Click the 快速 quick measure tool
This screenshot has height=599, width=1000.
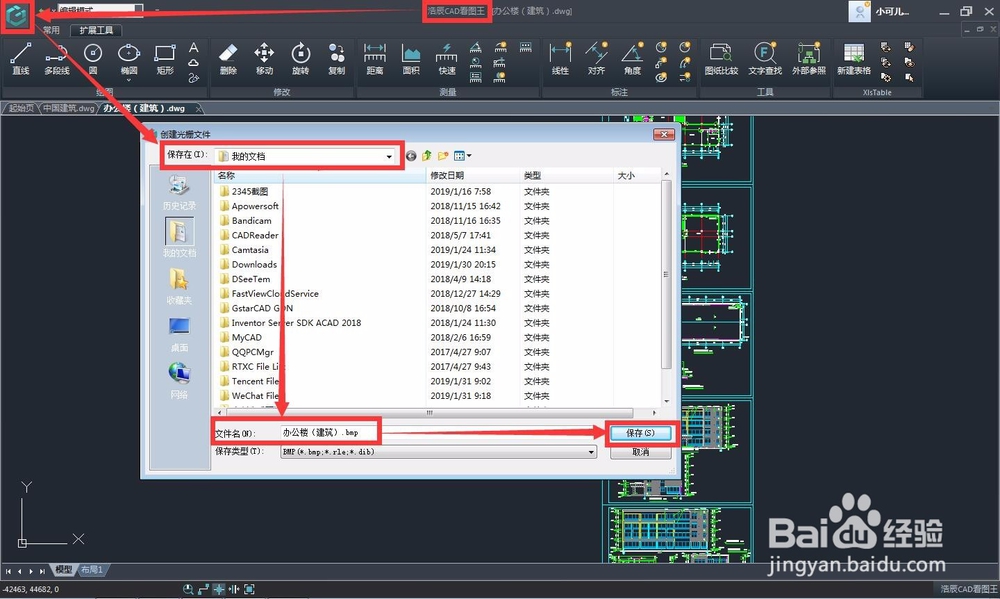[447, 59]
